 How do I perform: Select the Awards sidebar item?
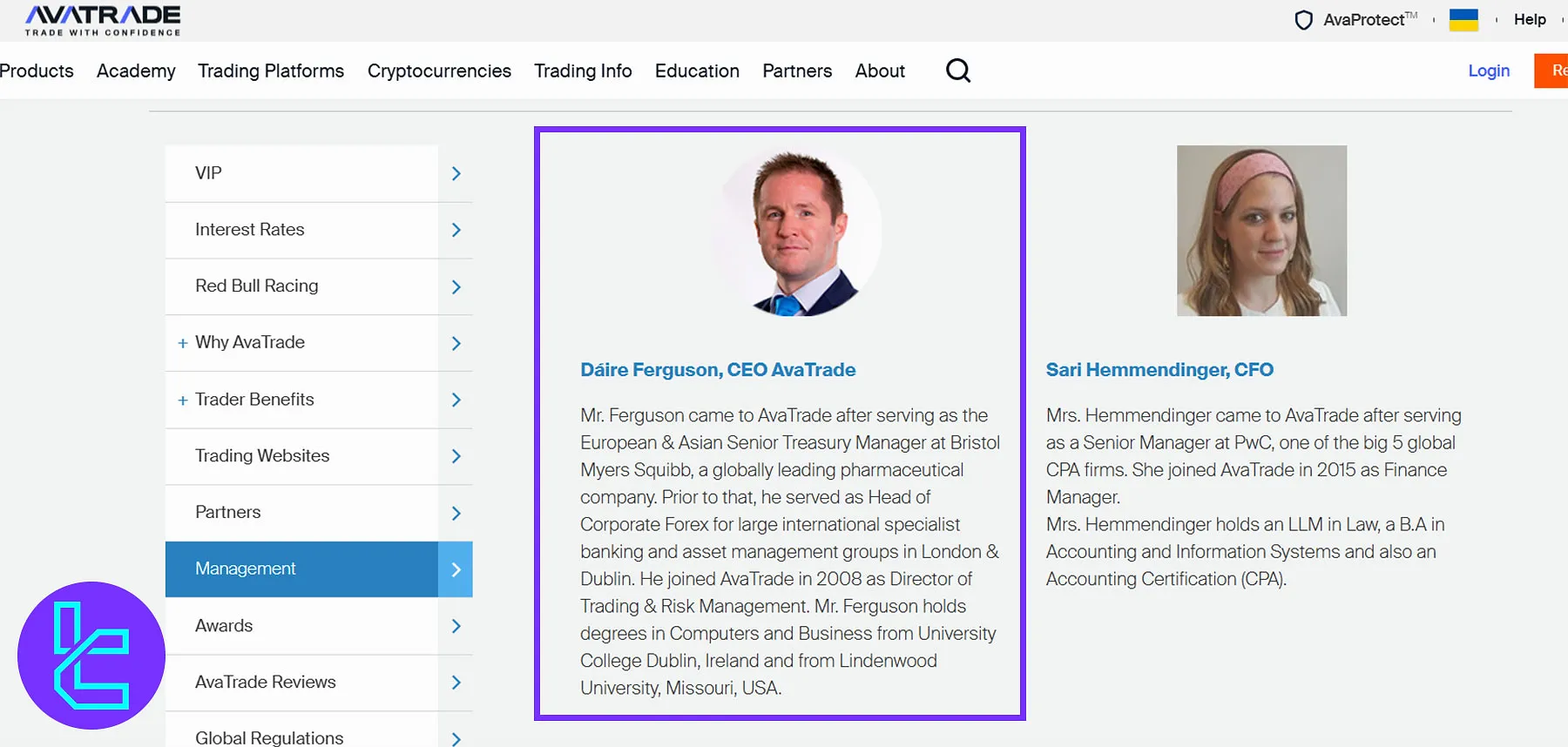[224, 626]
